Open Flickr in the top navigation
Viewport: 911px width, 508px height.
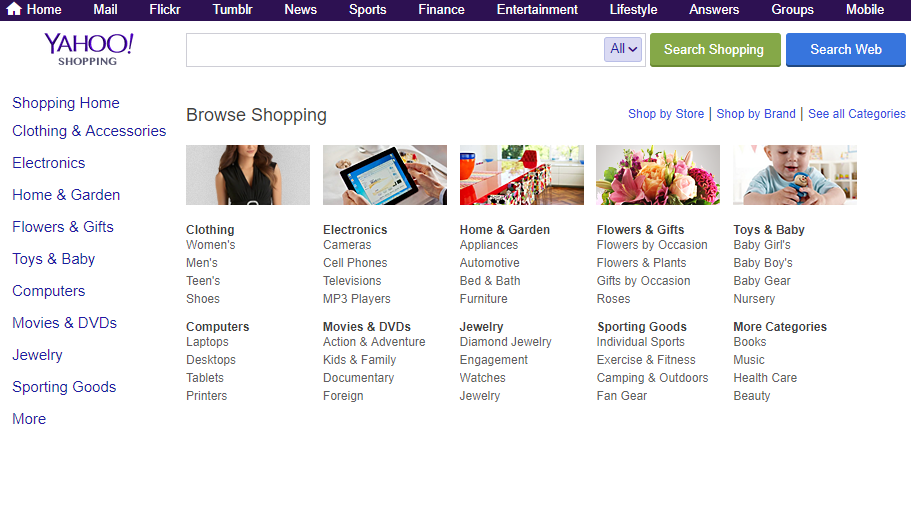point(164,9)
